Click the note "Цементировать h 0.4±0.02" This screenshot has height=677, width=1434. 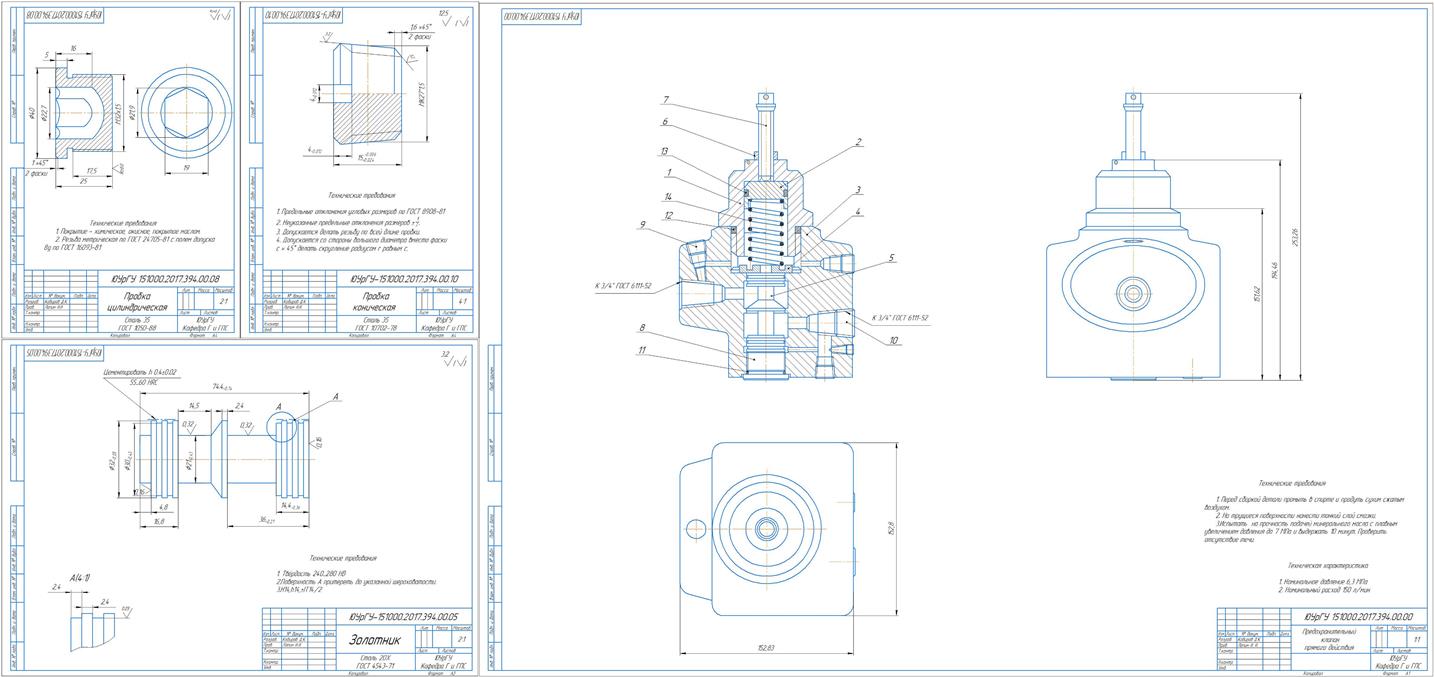point(141,372)
